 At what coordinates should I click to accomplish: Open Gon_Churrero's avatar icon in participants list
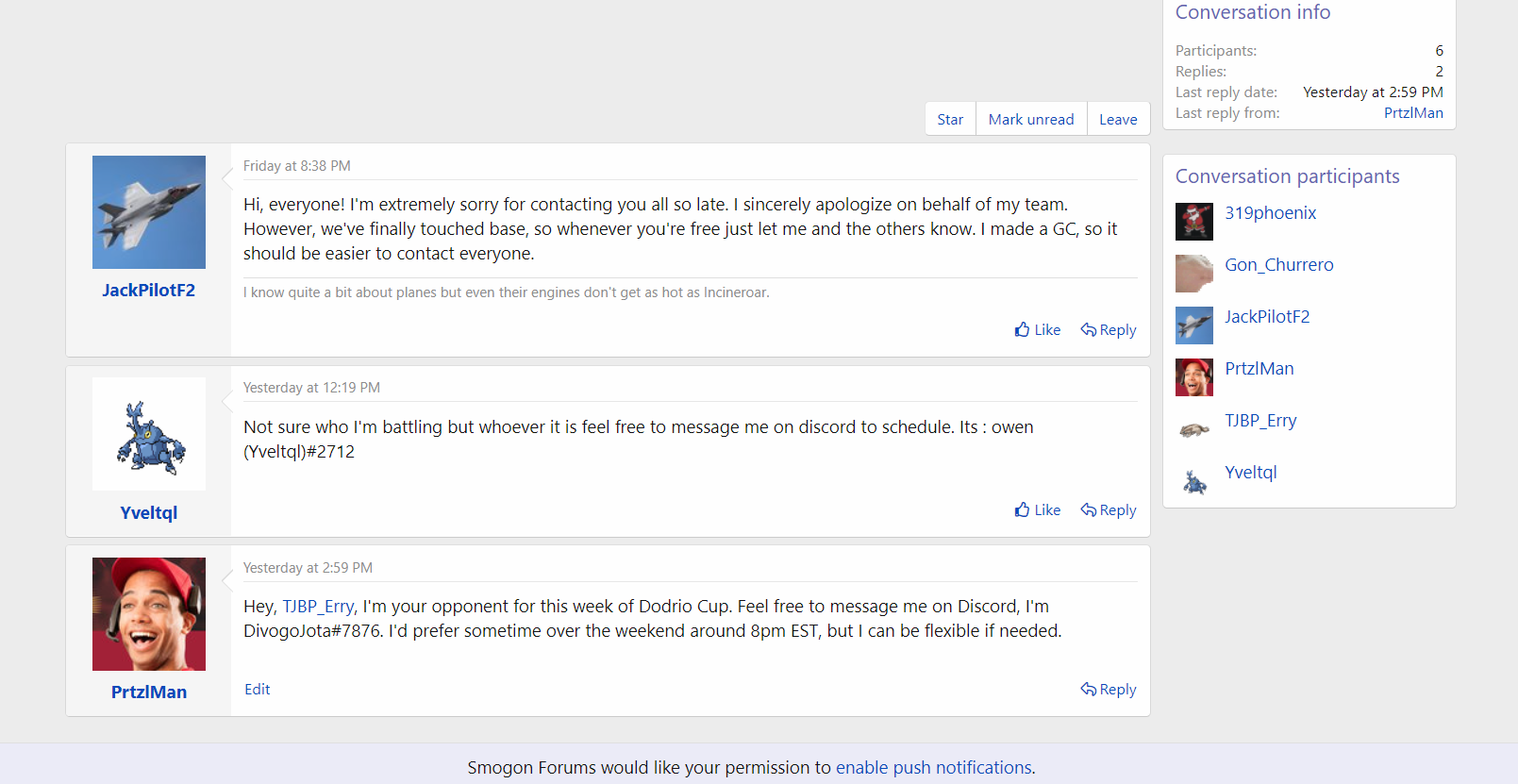pos(1193,274)
